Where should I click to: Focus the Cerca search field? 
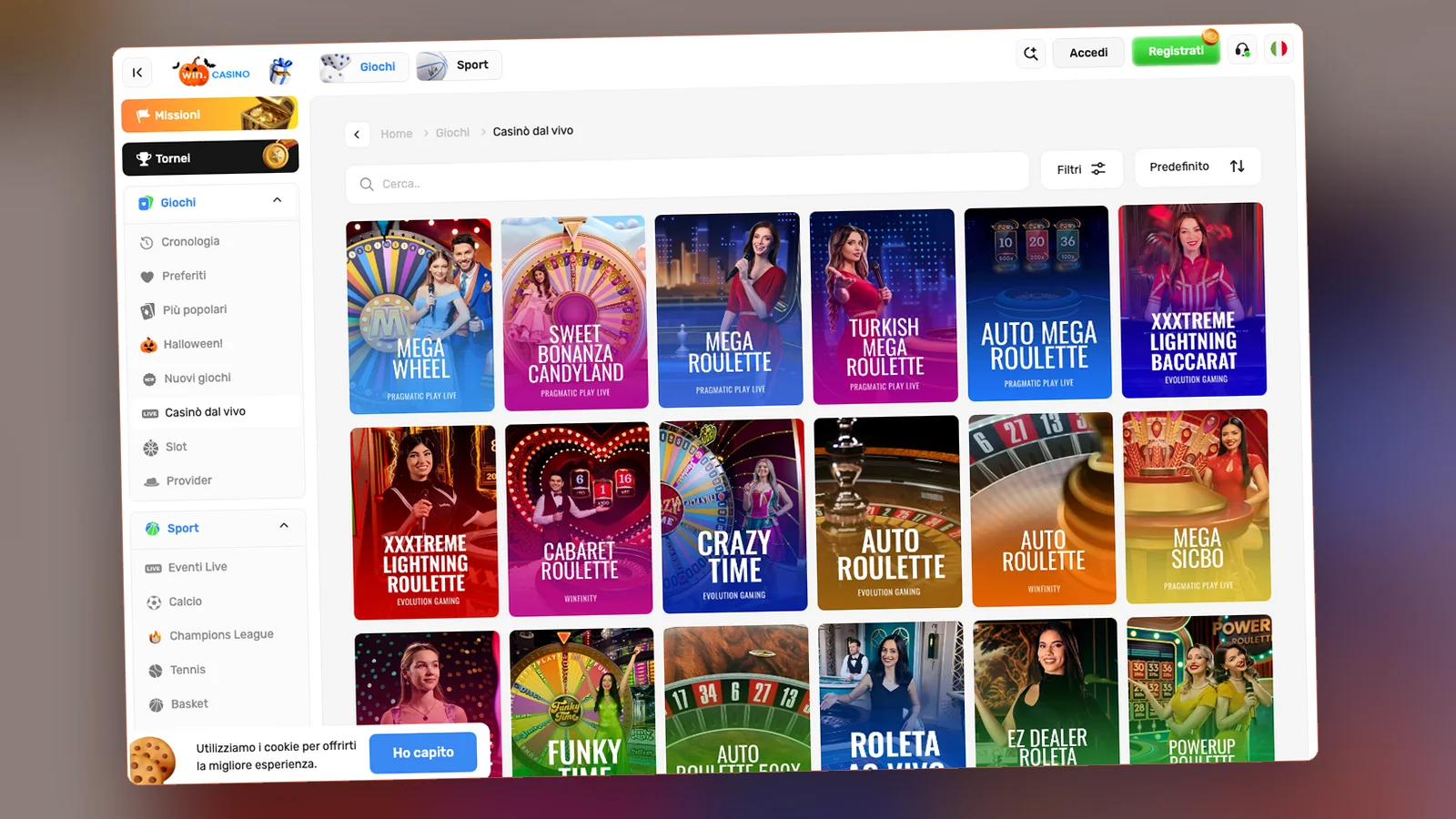click(687, 177)
